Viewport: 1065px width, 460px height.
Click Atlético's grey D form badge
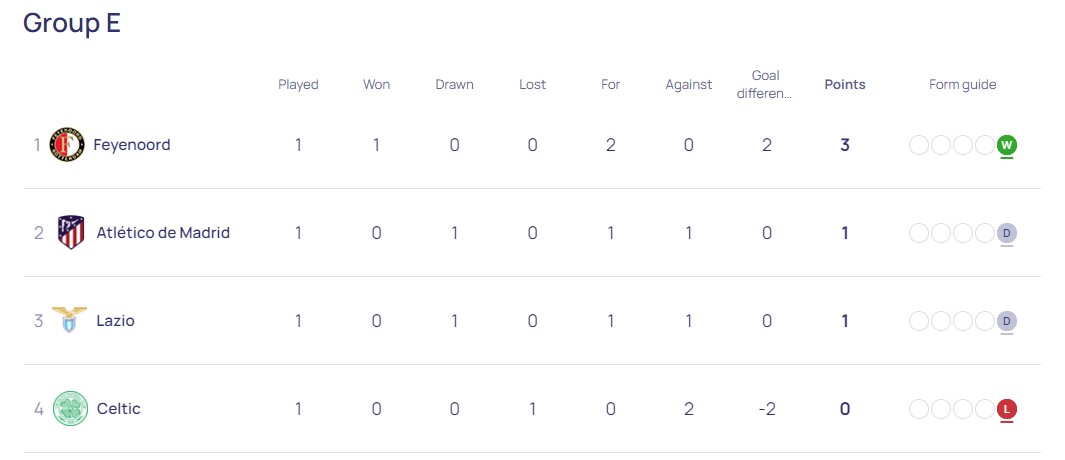click(1007, 233)
